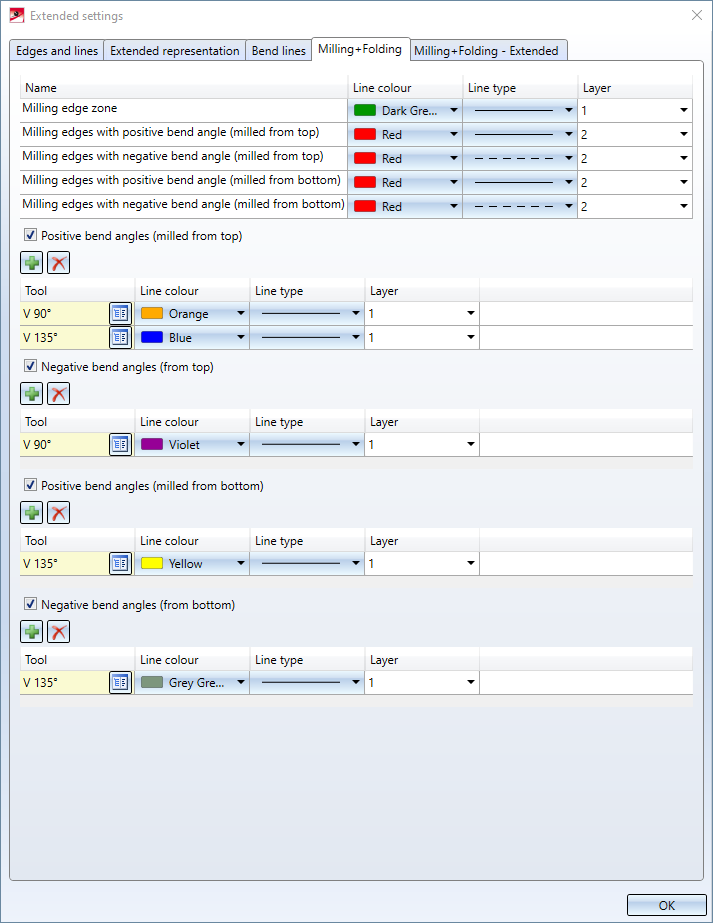Click the violet colour swatch
The width and height of the screenshot is (713, 923).
point(152,444)
